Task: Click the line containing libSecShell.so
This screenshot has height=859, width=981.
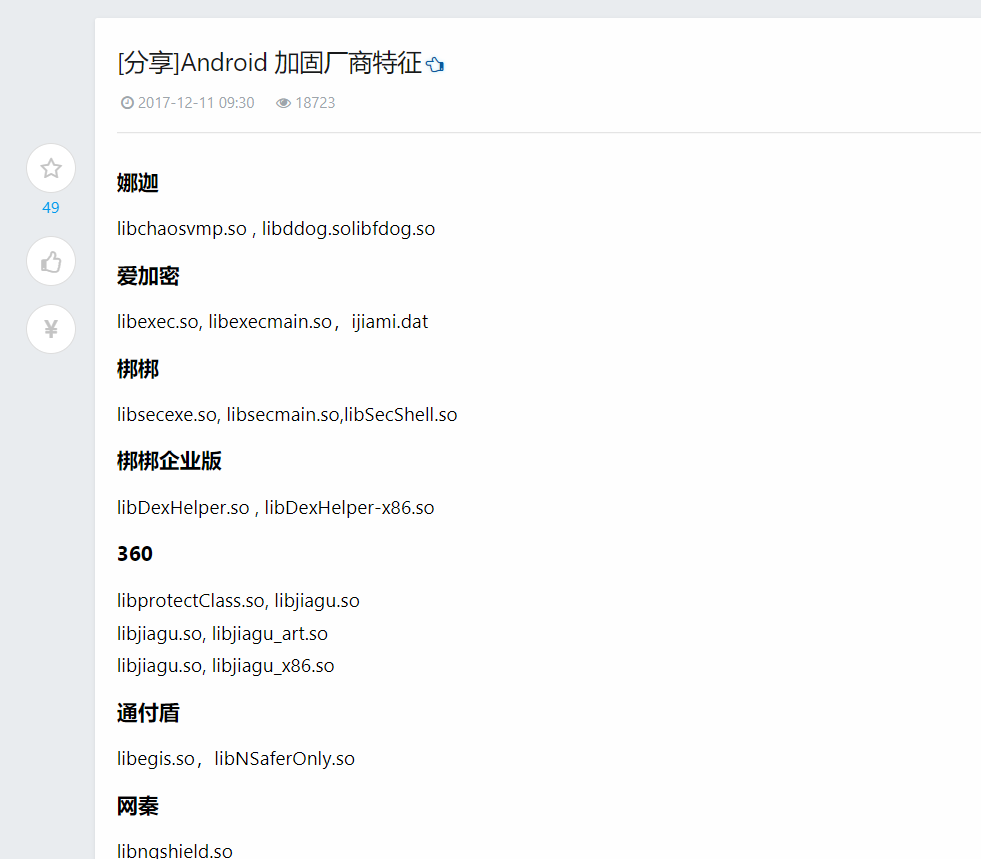Action: click(287, 415)
